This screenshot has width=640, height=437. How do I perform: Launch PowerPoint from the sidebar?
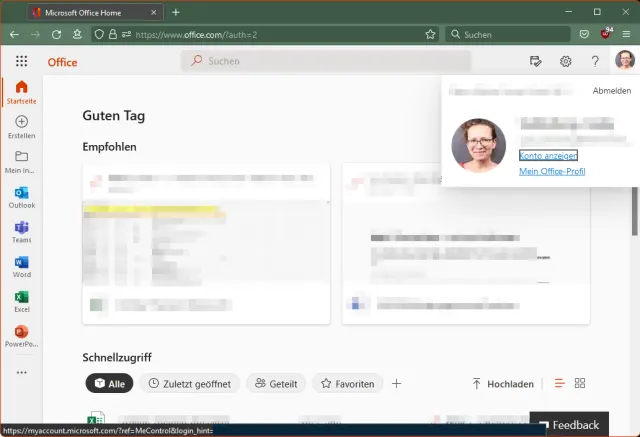pos(21,336)
